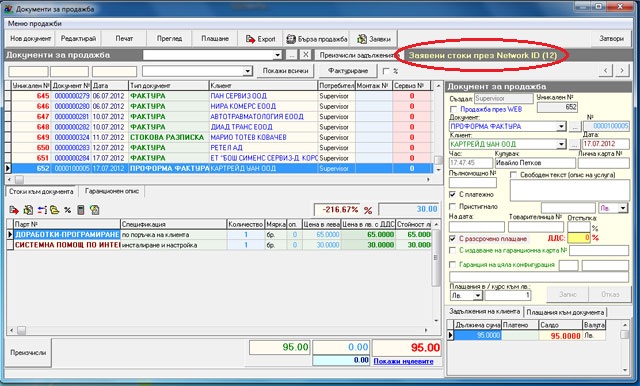Click the Export button with red arrow icon
This screenshot has width=640, height=386.
pyautogui.click(x=260, y=39)
